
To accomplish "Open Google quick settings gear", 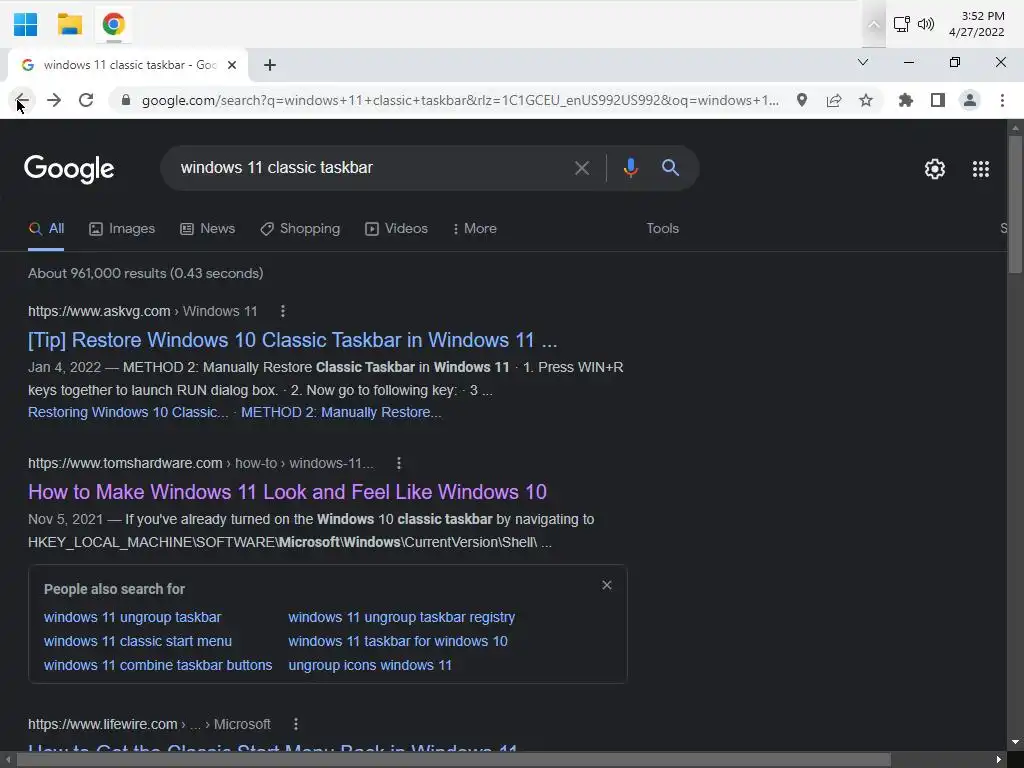I will [935, 169].
